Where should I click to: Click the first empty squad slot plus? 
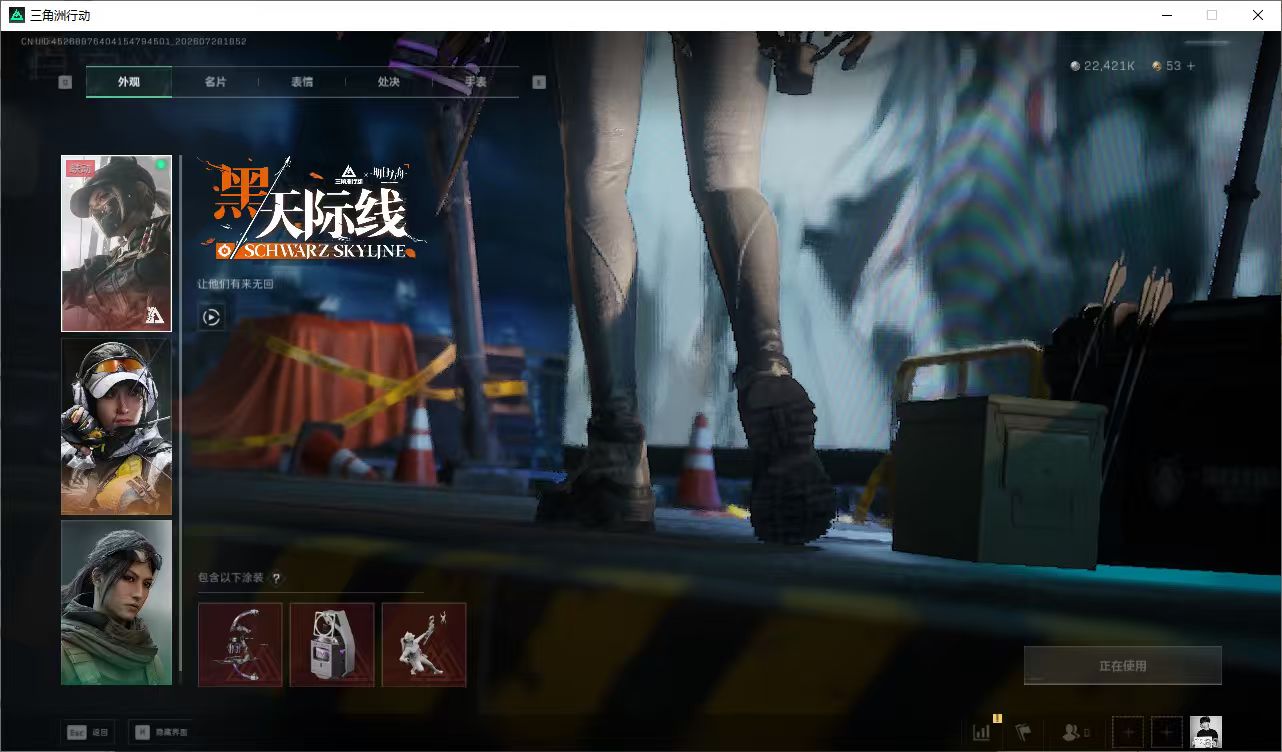tap(1127, 732)
